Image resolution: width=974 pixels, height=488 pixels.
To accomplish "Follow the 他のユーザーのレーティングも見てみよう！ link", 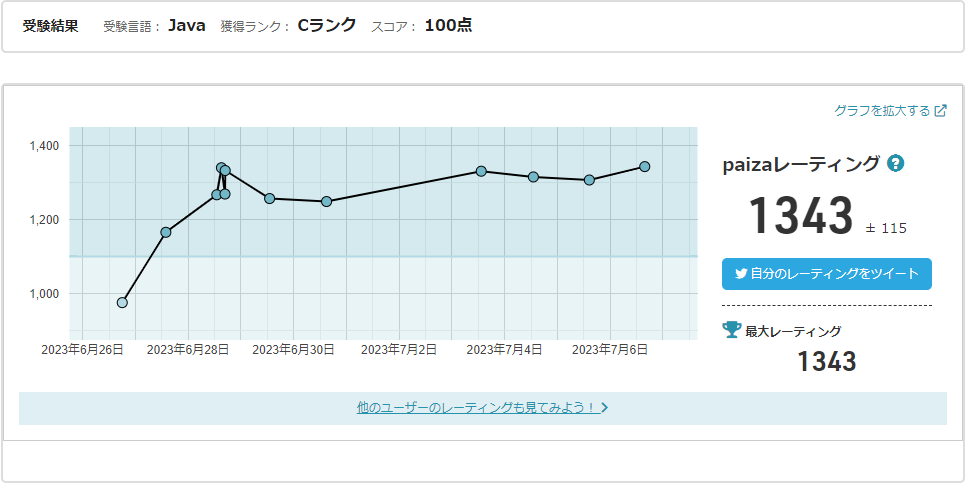I will [x=476, y=408].
